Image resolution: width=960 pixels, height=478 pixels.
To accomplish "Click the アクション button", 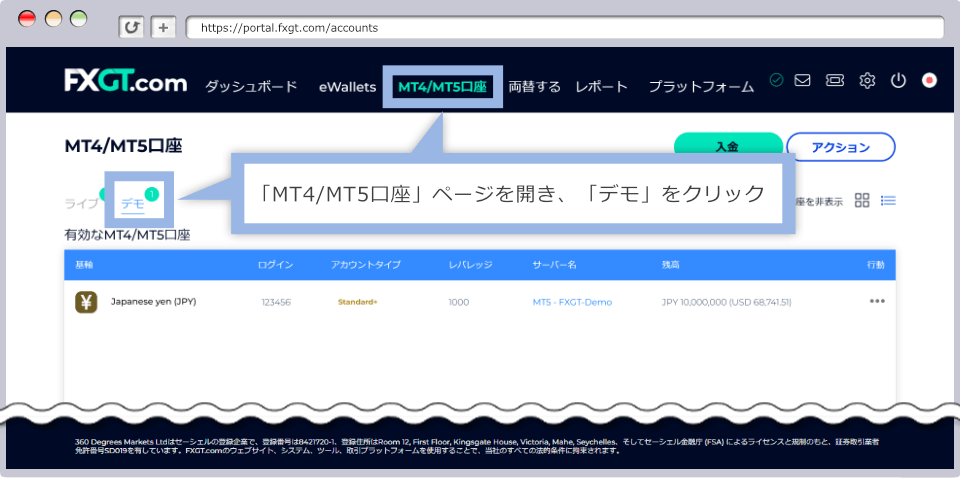I will coord(841,147).
